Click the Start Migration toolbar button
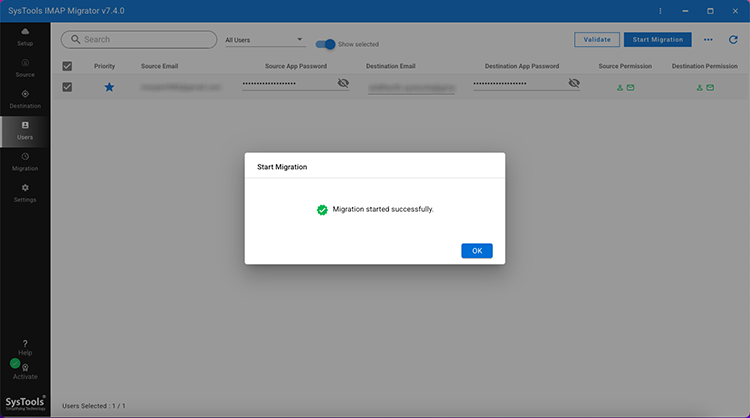 [658, 40]
